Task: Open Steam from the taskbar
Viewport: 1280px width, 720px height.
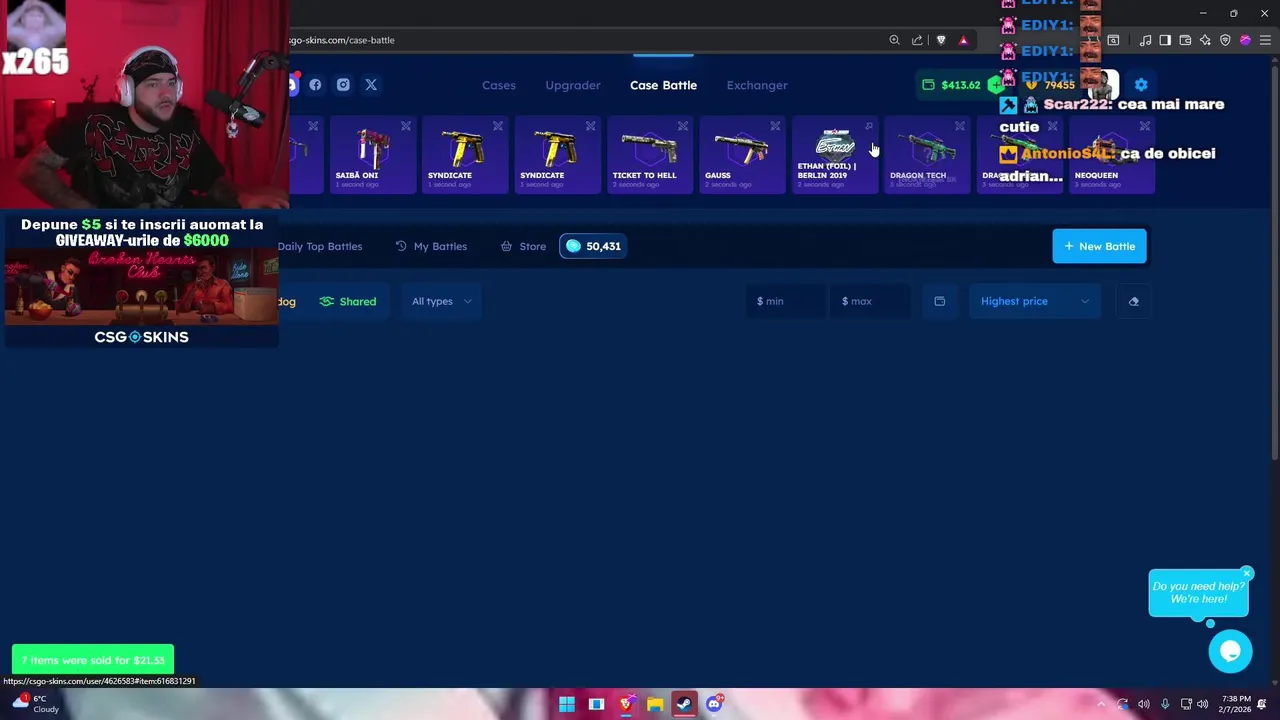Action: click(x=684, y=704)
